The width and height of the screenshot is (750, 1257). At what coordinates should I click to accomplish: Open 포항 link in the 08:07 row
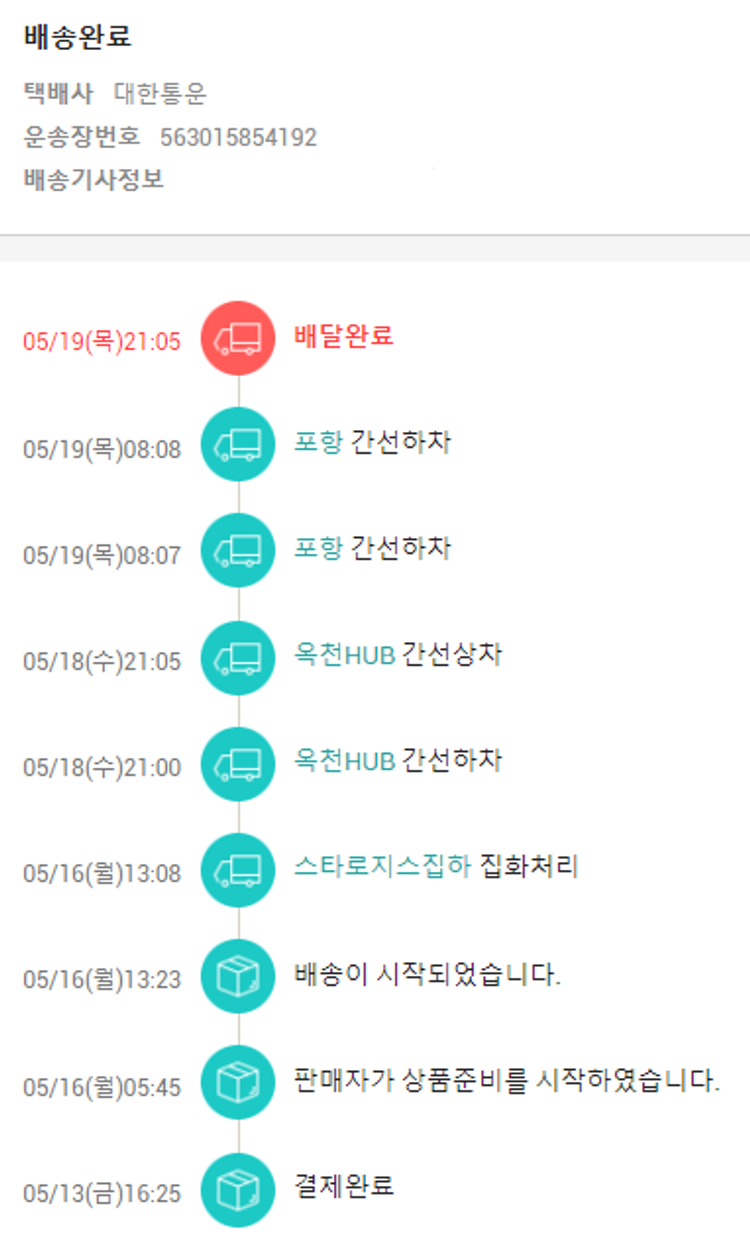[318, 548]
